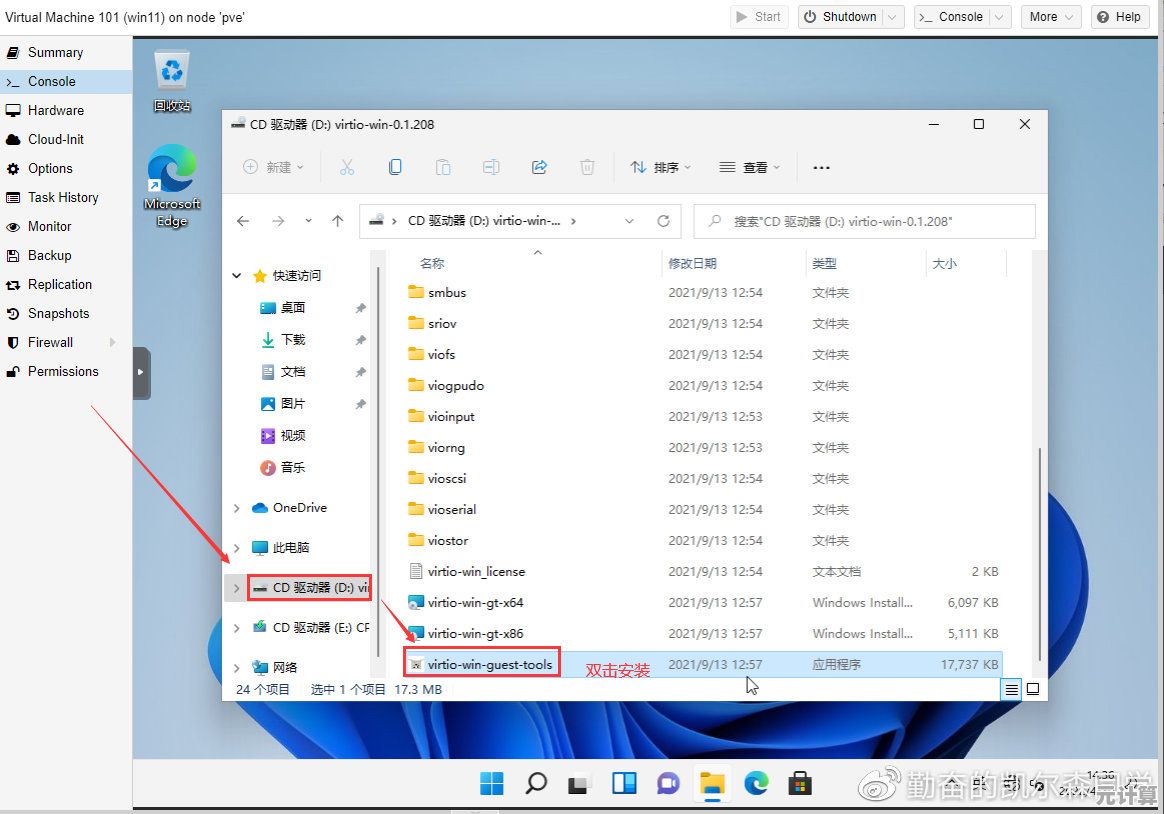Switch to large thumbnails view toggle
This screenshot has width=1164, height=814.
click(x=1033, y=689)
